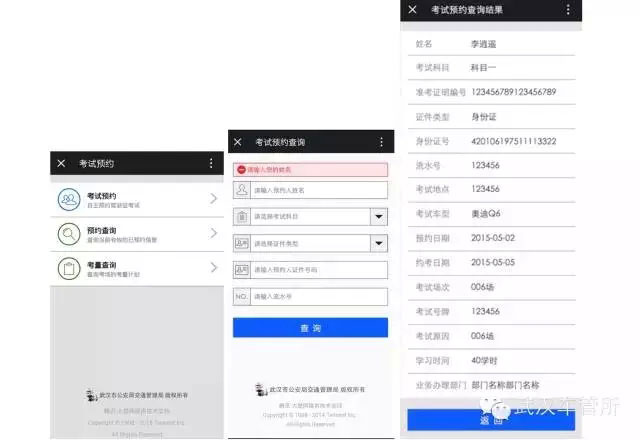Expand the chevron on the 考量查询 row
The image size is (640, 440).
point(213,268)
